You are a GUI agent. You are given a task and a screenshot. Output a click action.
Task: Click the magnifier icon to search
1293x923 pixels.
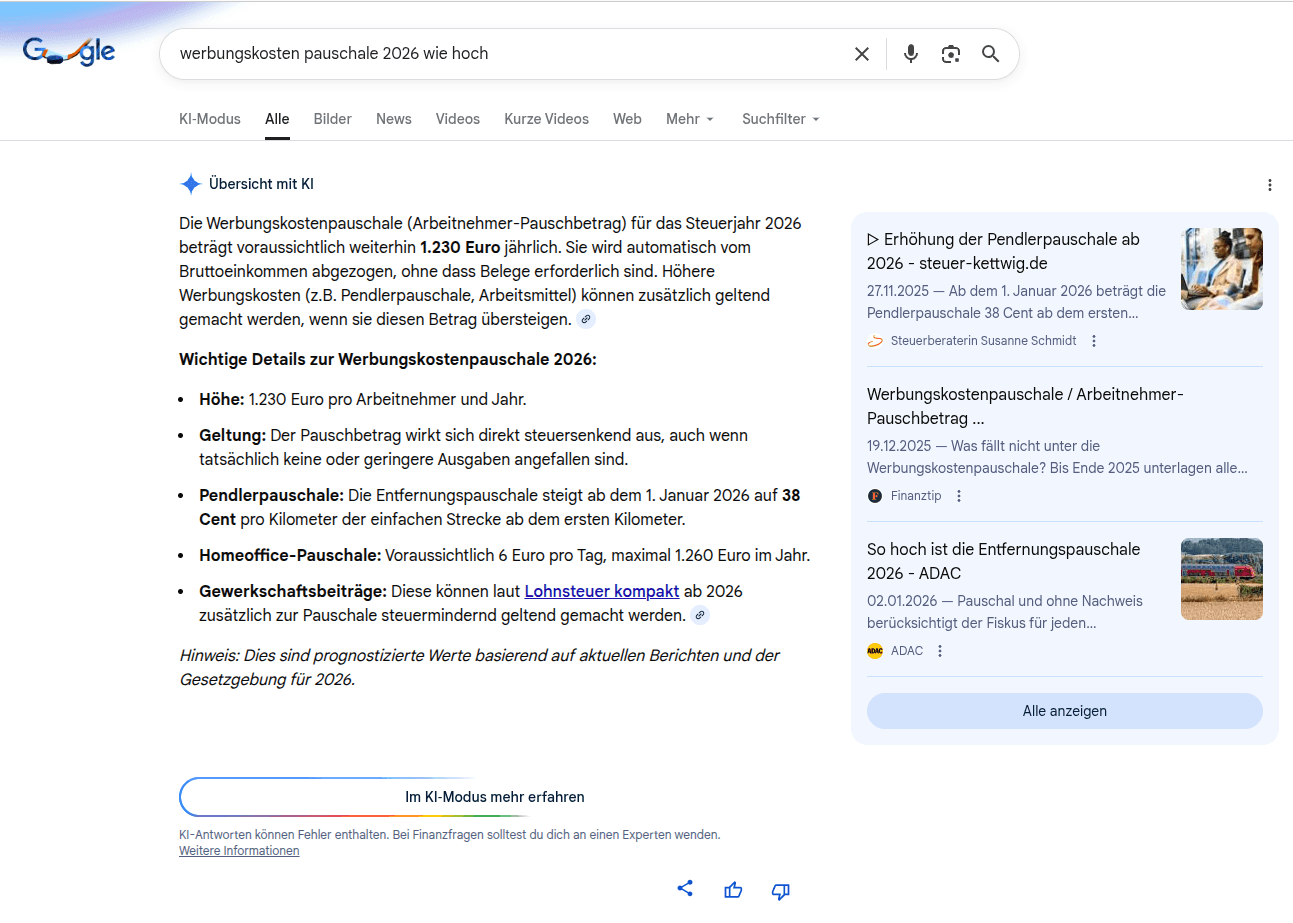tap(990, 54)
